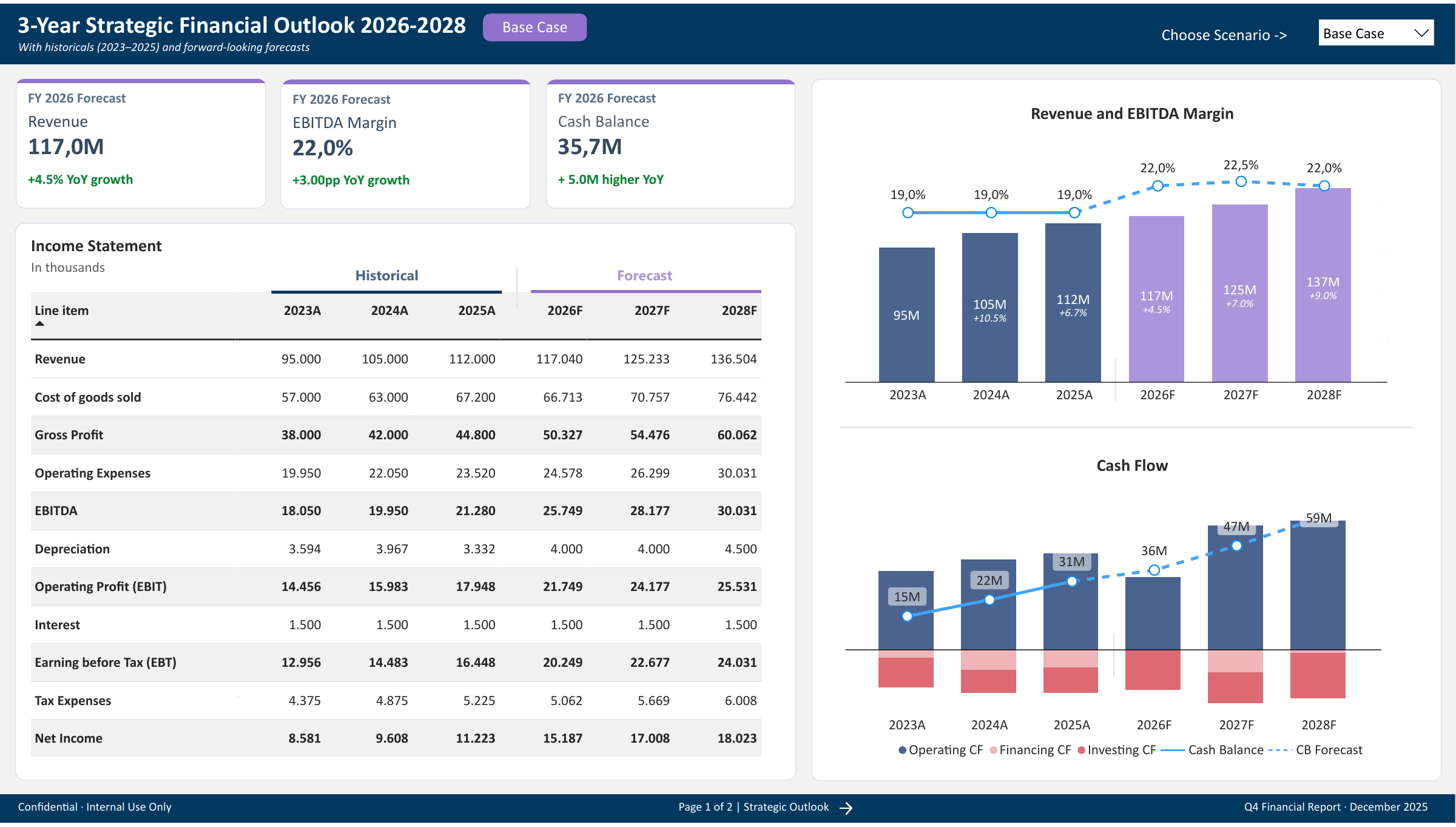Click the 2023A column header

click(x=302, y=311)
